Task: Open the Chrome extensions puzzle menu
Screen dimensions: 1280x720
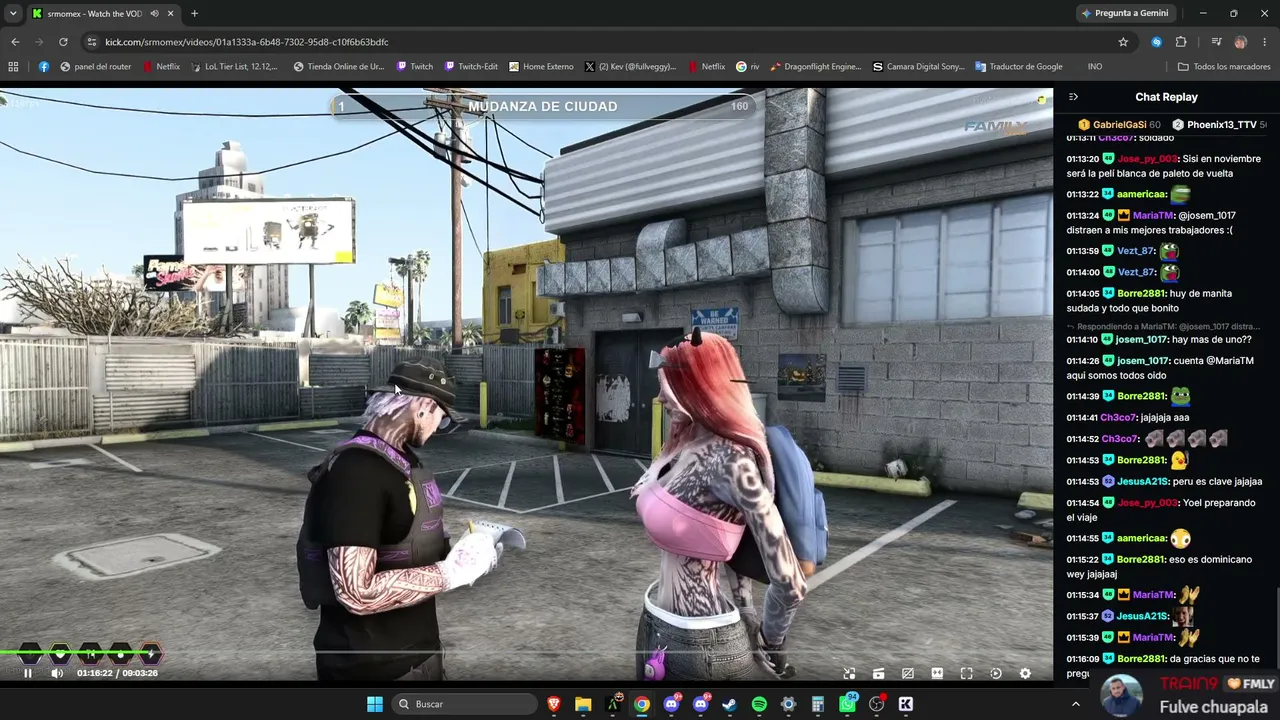Action: coord(1181,42)
